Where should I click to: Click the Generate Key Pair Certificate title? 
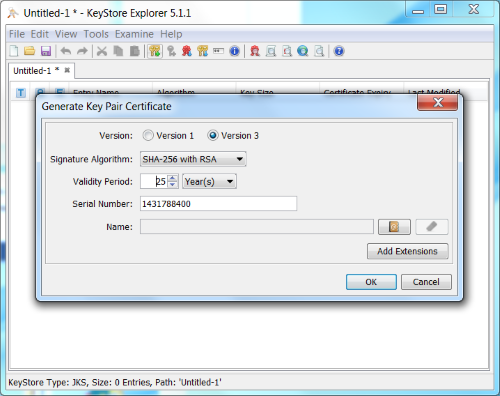click(x=106, y=106)
